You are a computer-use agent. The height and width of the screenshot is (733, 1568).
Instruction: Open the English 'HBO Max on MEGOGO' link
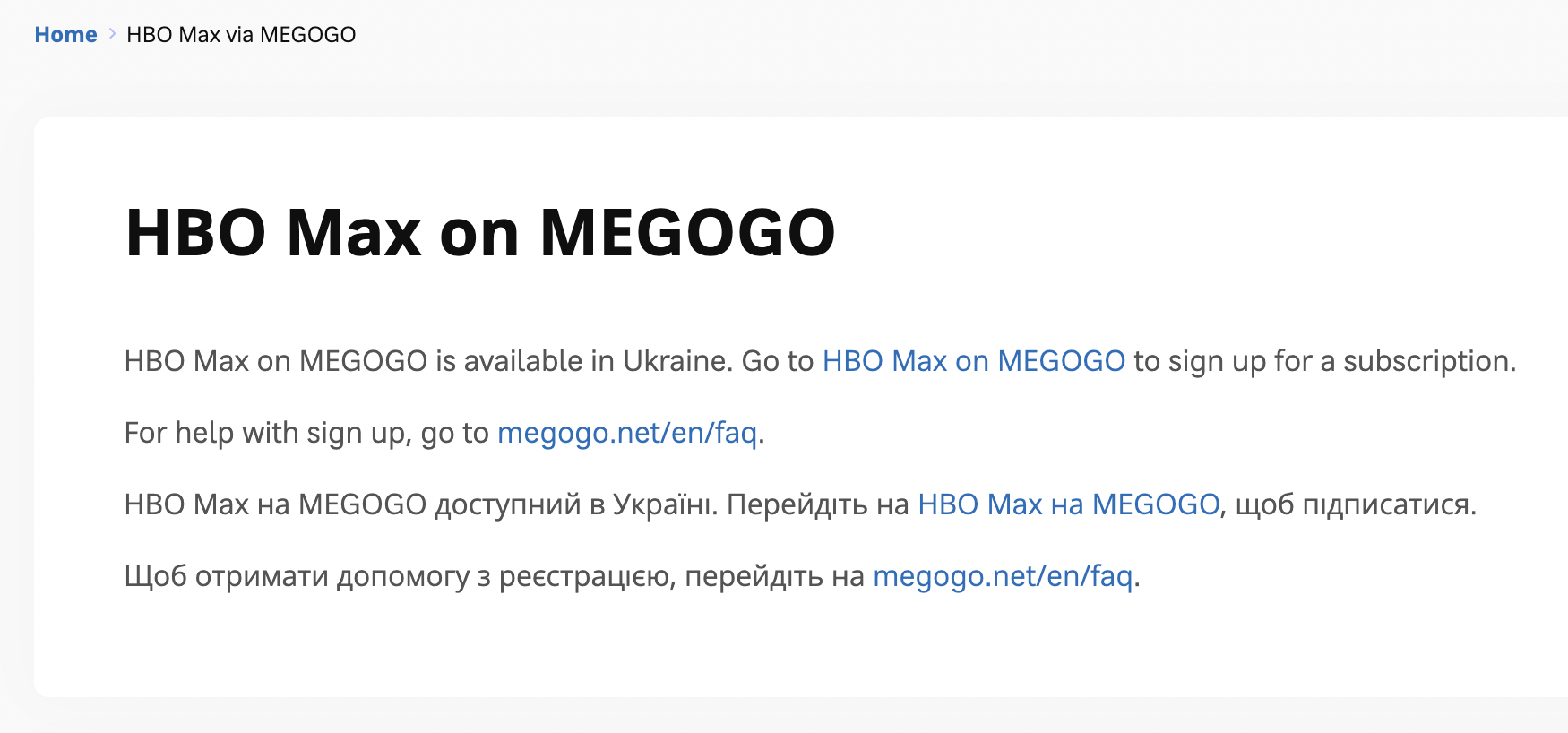973,361
